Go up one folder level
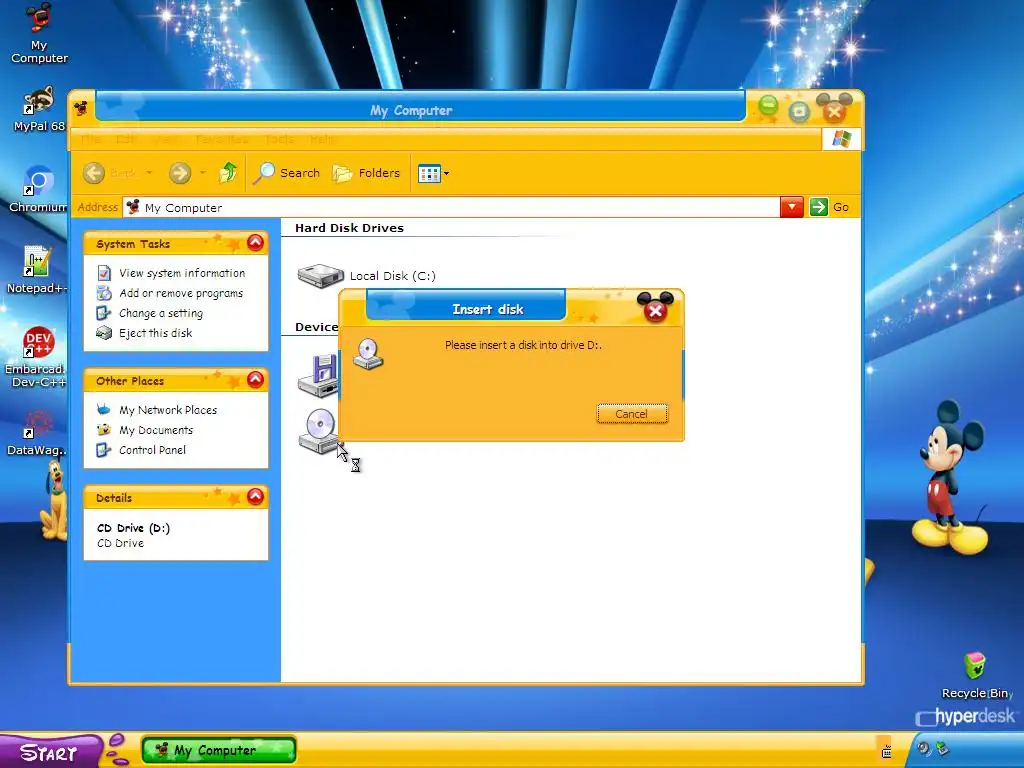This screenshot has width=1024, height=768. pos(228,173)
